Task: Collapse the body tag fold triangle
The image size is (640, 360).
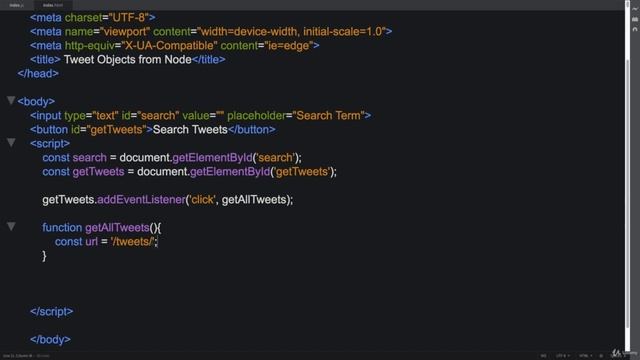Action: [x=11, y=100]
